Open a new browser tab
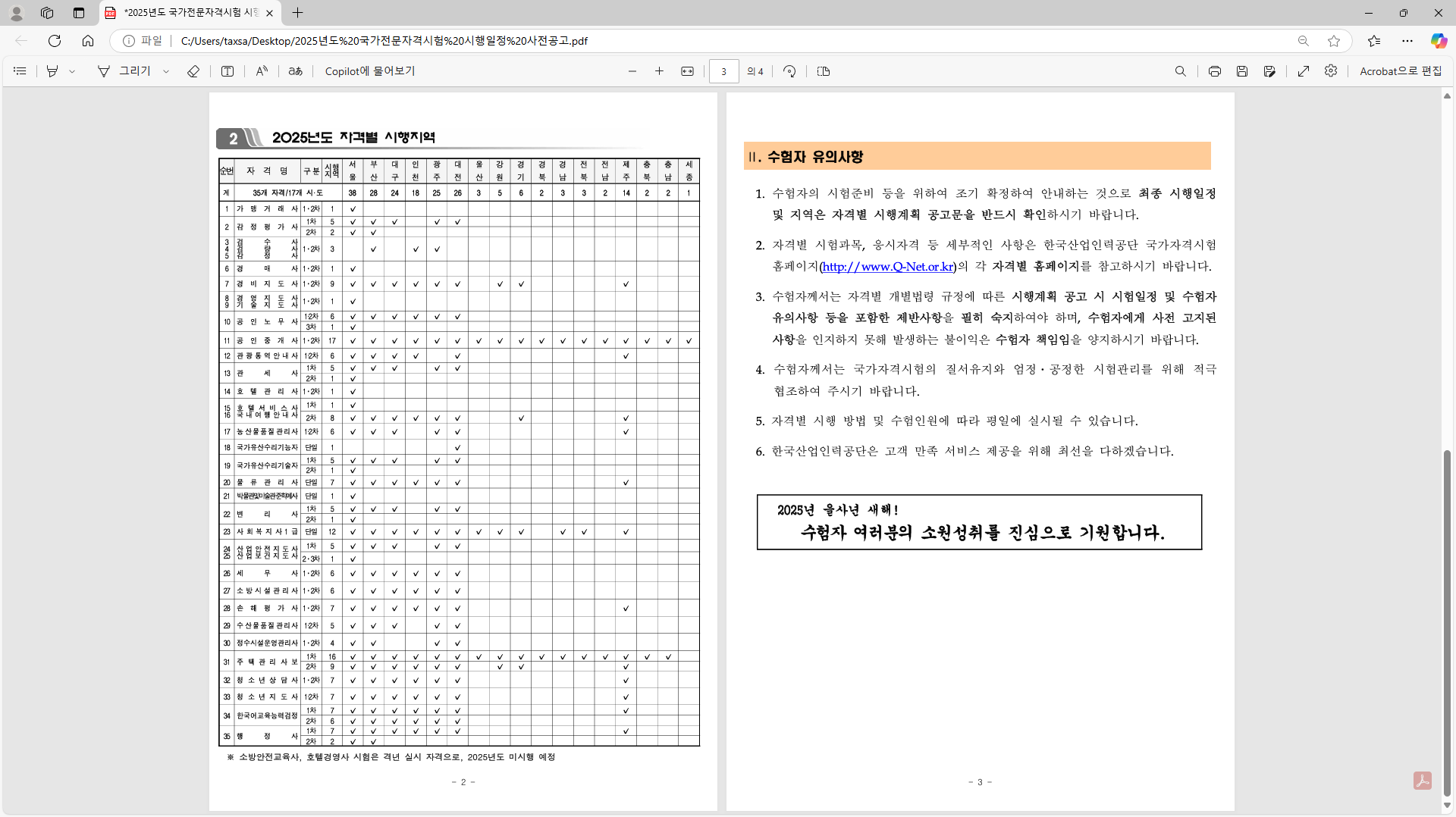 pos(297,13)
